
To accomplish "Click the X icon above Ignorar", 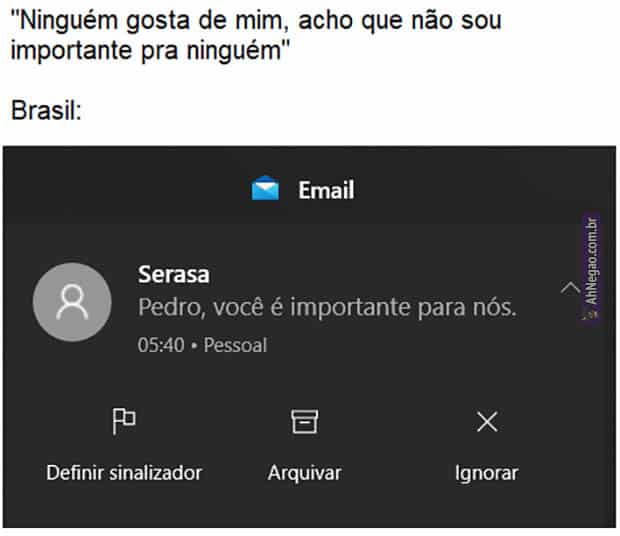I will tap(487, 423).
